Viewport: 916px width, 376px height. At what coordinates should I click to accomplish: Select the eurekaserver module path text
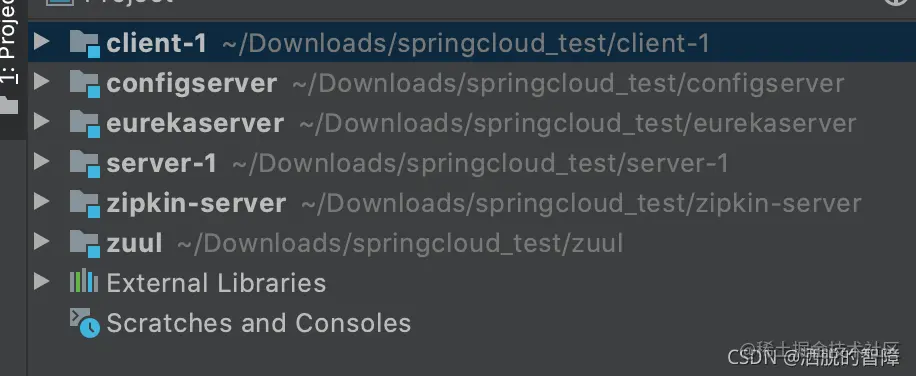(x=578, y=123)
